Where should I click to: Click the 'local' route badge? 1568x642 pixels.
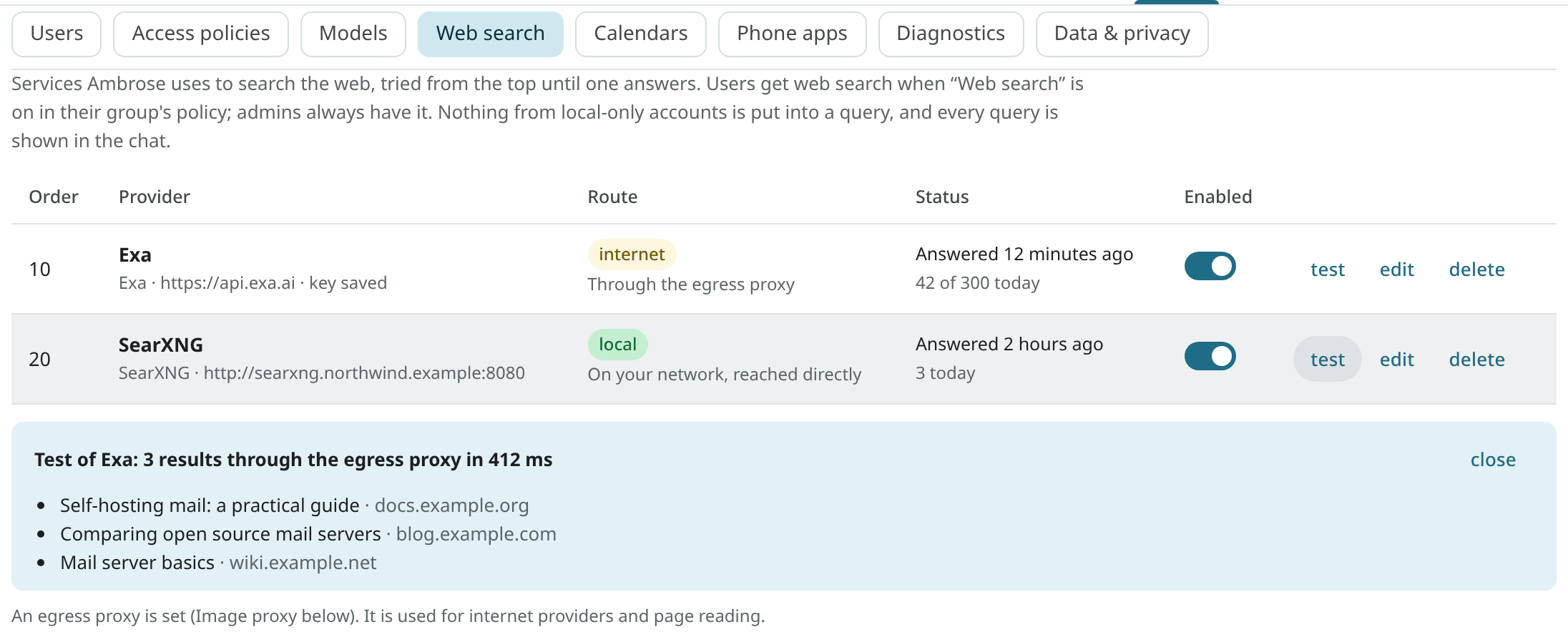click(x=617, y=345)
